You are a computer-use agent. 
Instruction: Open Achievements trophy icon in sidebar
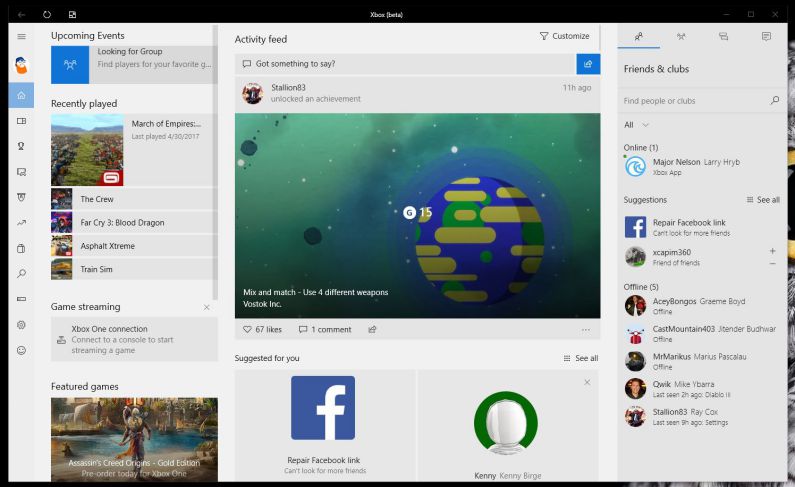pyautogui.click(x=21, y=146)
